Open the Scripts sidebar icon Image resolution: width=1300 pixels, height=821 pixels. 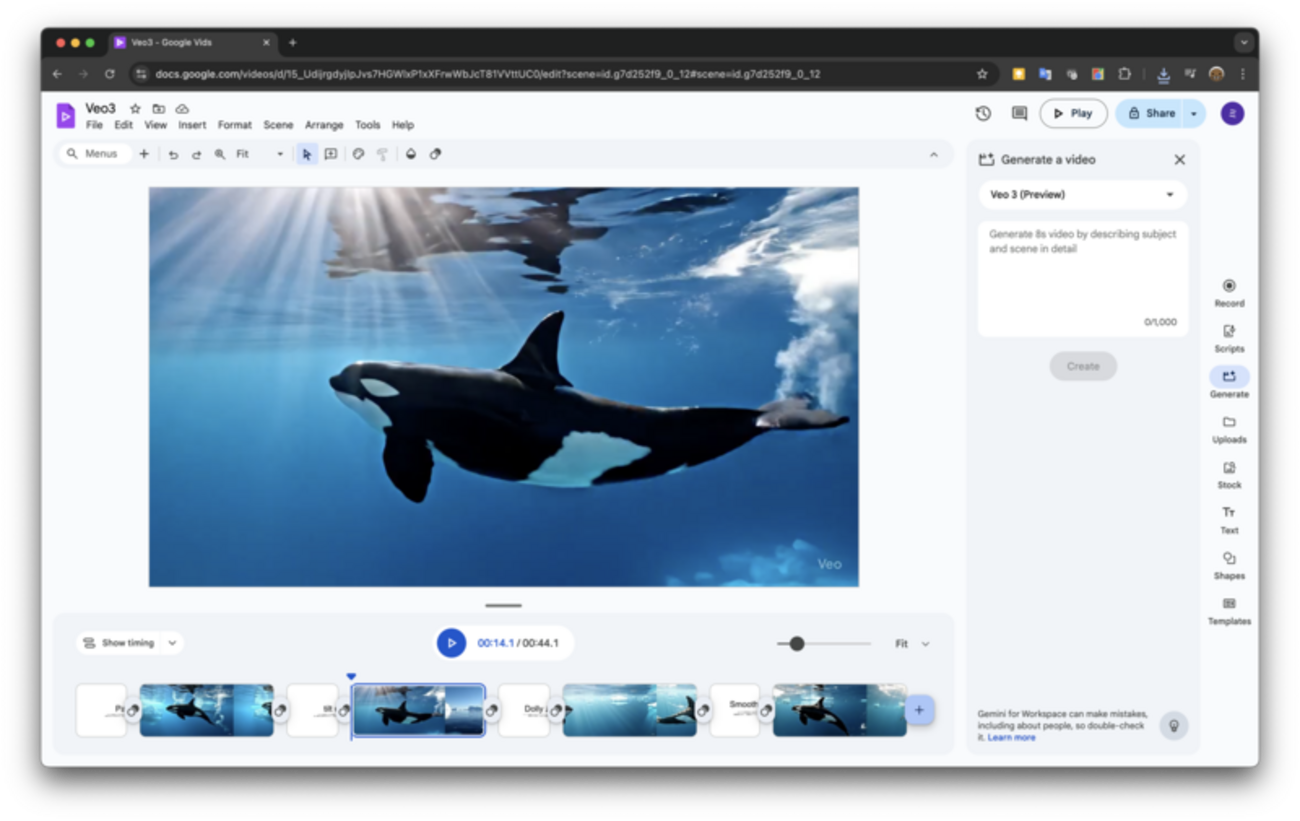pos(1229,338)
